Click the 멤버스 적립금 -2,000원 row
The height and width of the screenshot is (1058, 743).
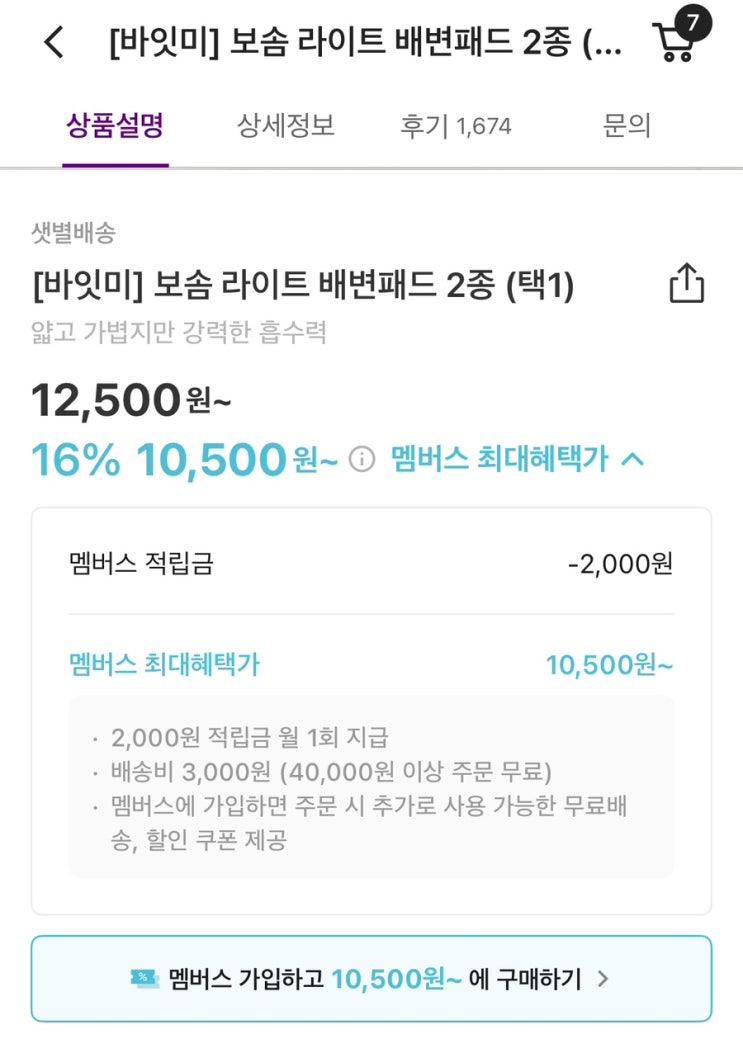371,563
